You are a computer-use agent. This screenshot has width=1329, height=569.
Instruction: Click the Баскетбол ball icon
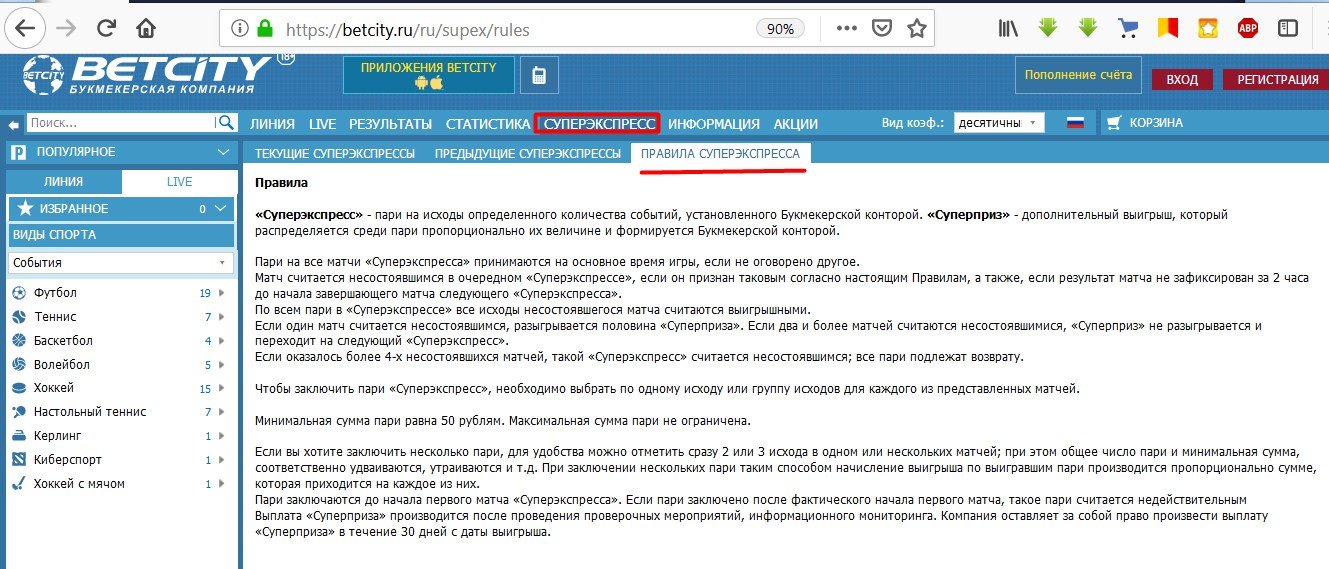tap(19, 341)
